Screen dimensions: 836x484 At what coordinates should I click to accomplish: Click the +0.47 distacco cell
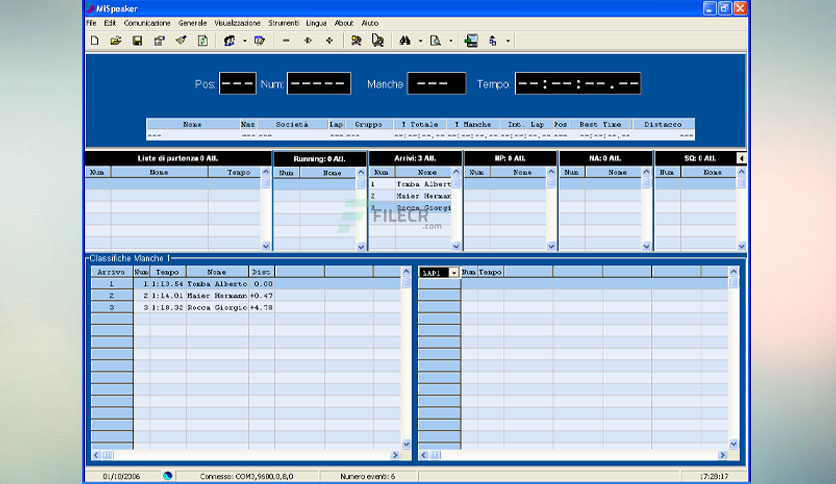pyautogui.click(x=261, y=296)
